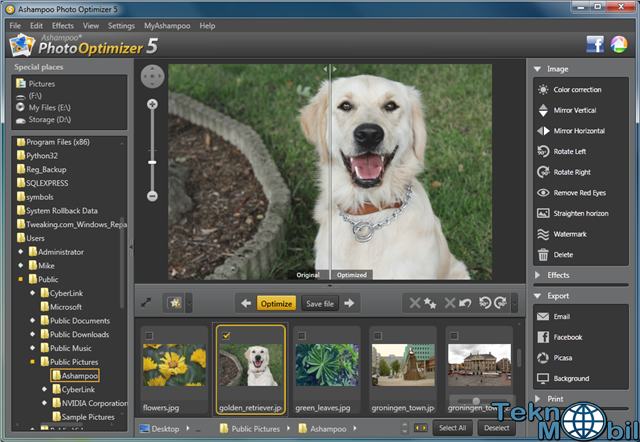Open the File menu

(x=15, y=26)
